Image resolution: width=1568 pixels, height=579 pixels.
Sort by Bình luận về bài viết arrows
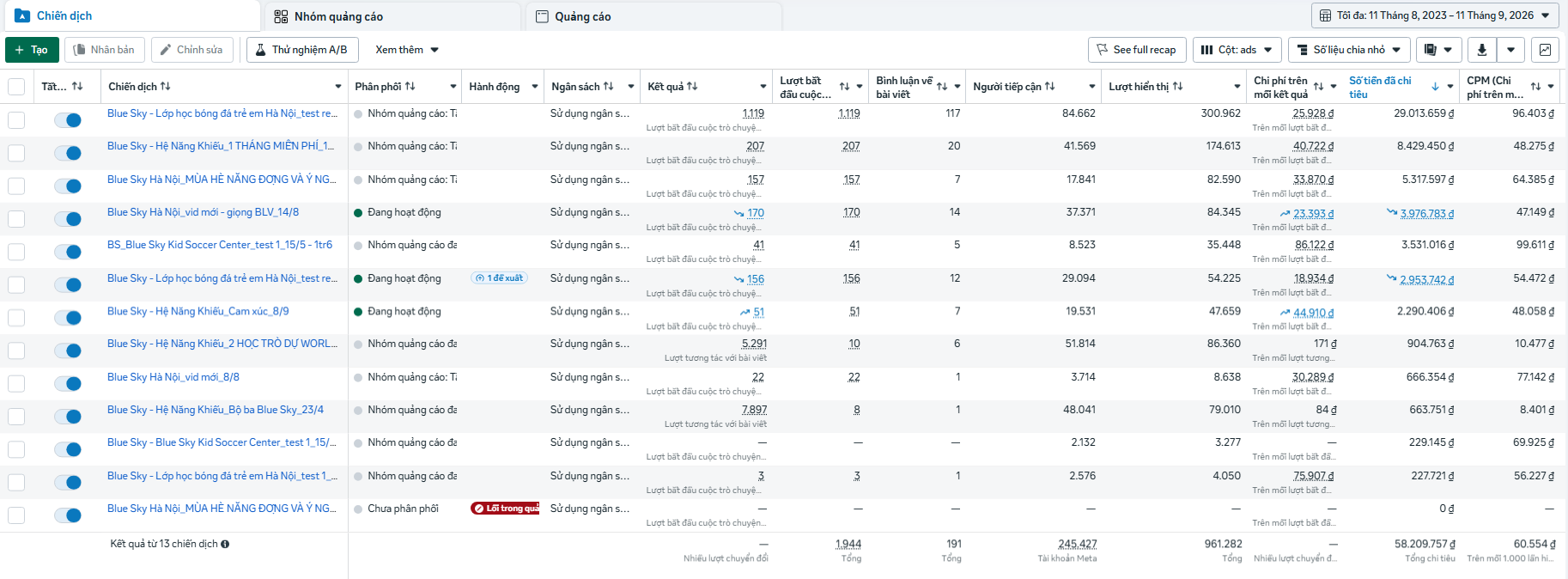(x=942, y=87)
